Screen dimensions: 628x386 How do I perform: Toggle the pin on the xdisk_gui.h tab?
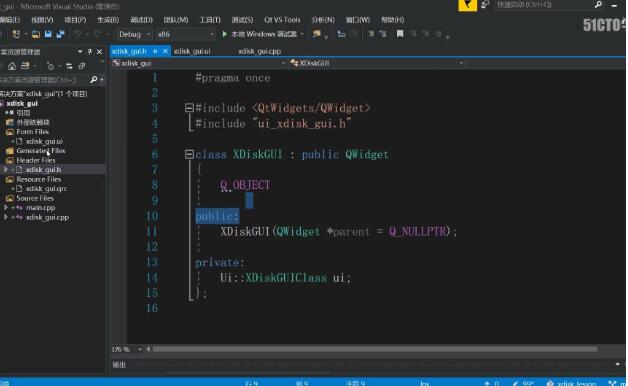[155, 51]
